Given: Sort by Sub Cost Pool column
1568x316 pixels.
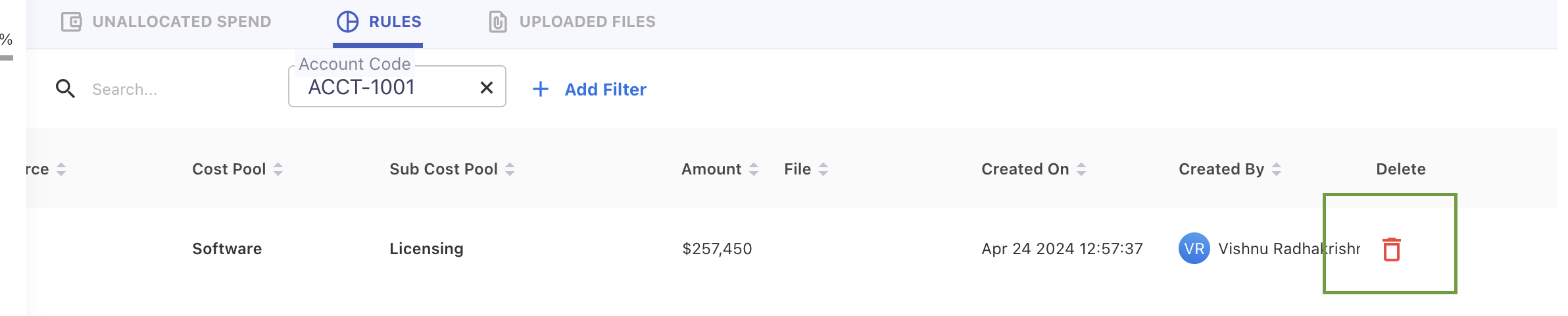Looking at the screenshot, I should (x=510, y=169).
